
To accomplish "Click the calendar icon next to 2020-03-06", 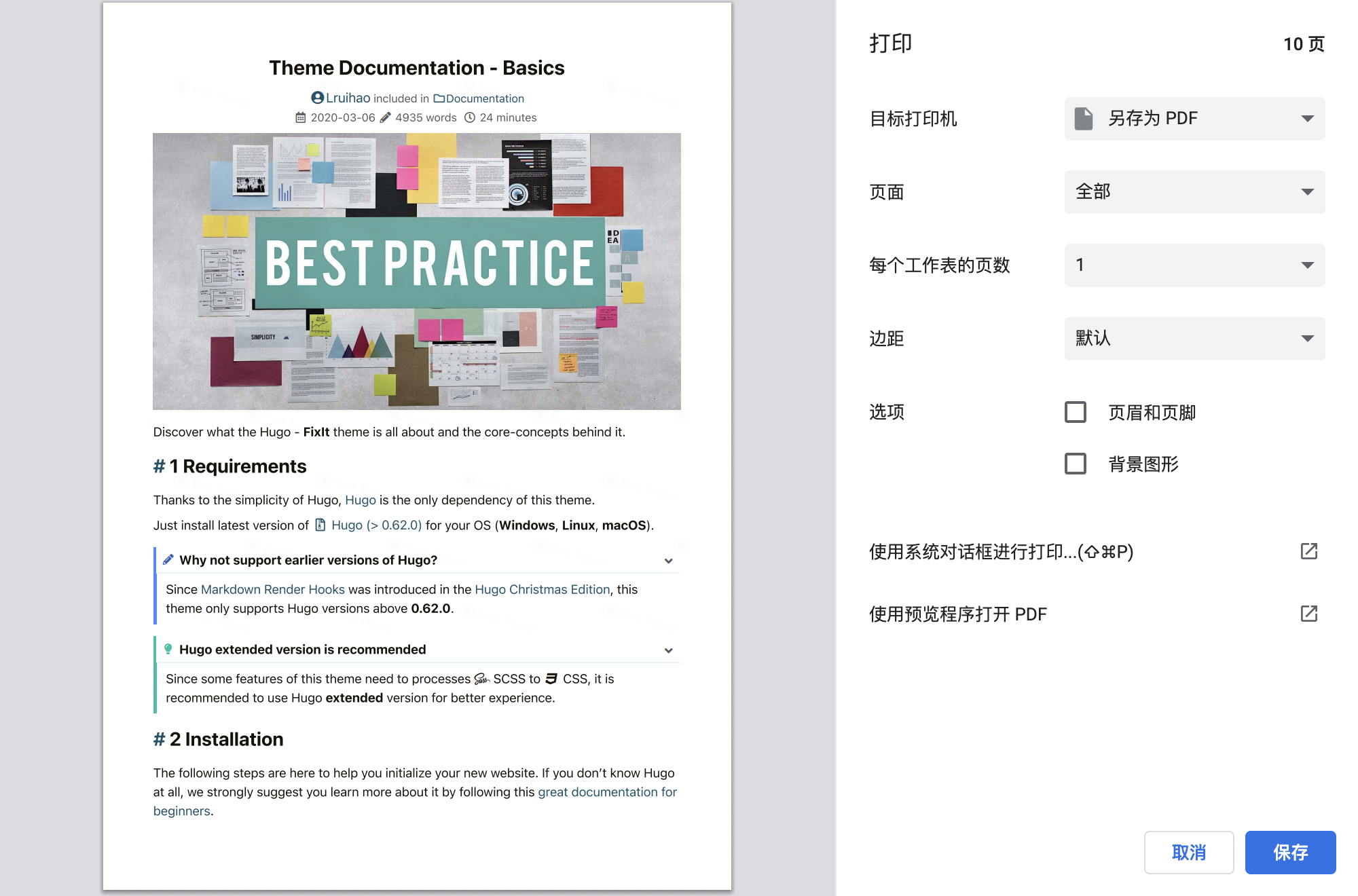I will pyautogui.click(x=301, y=117).
